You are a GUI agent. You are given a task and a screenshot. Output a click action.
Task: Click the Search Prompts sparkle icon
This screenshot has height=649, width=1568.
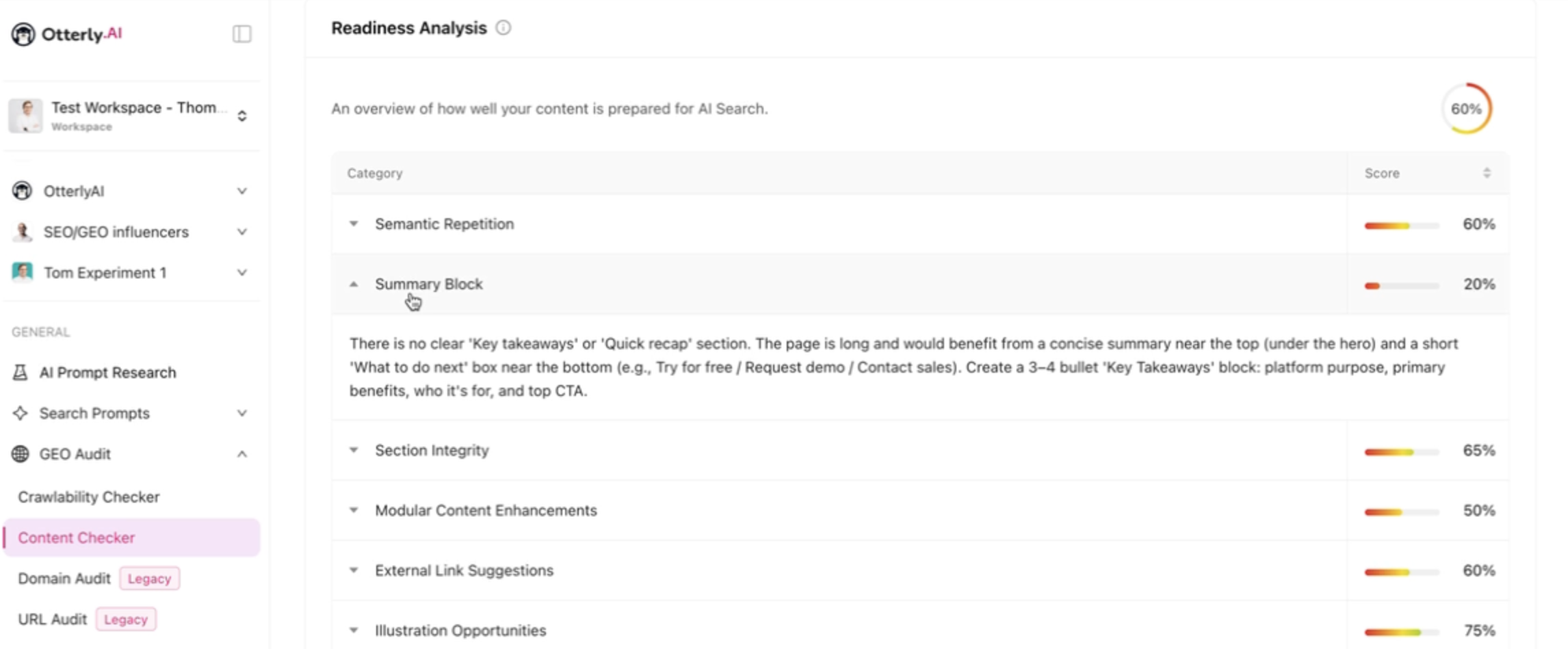[x=21, y=413]
